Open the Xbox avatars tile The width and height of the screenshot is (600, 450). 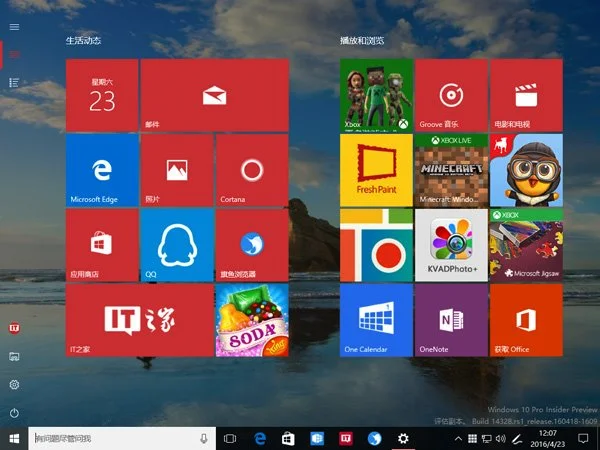pyautogui.click(x=376, y=95)
